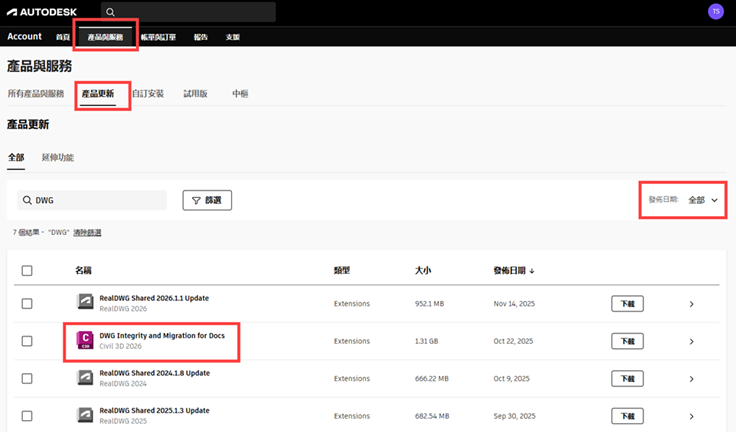The height and width of the screenshot is (432, 736).
Task: Switch to 產品更新 tab
Action: (98, 93)
